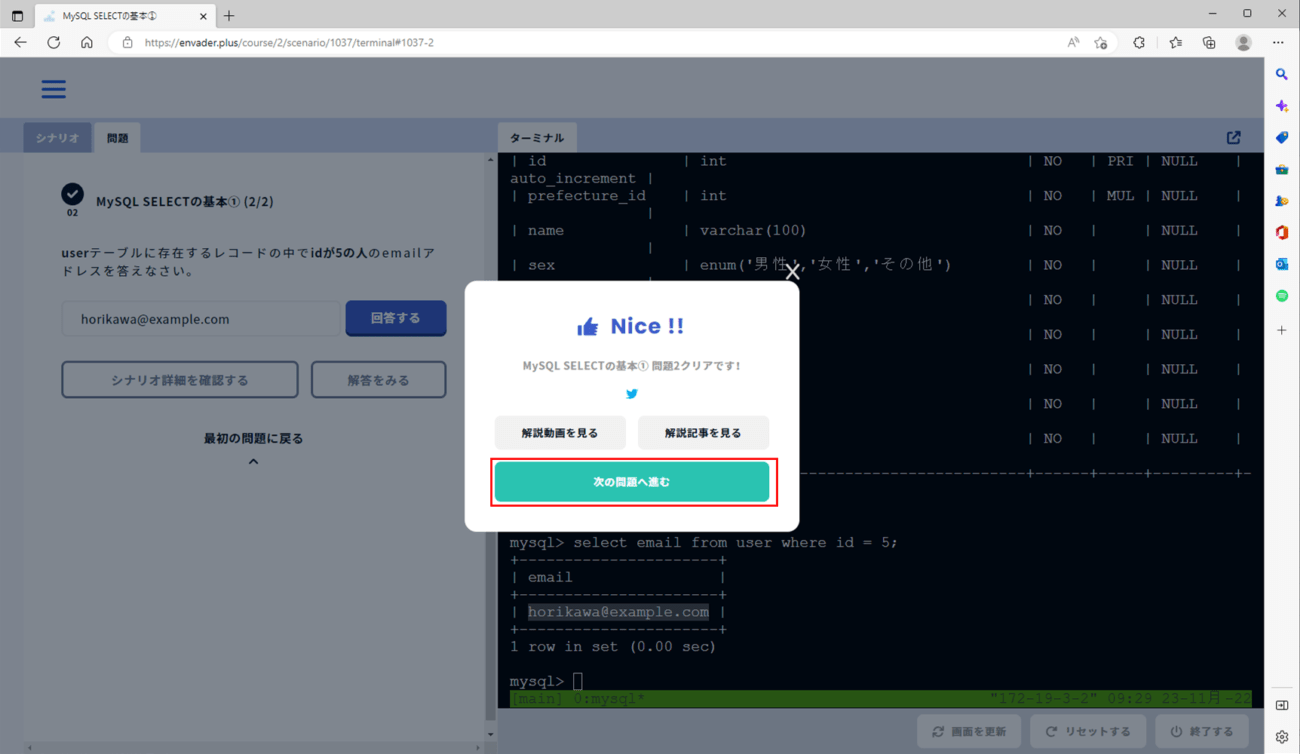1300x754 pixels.
Task: Open the browser favorites star icon
Action: coord(1175,43)
